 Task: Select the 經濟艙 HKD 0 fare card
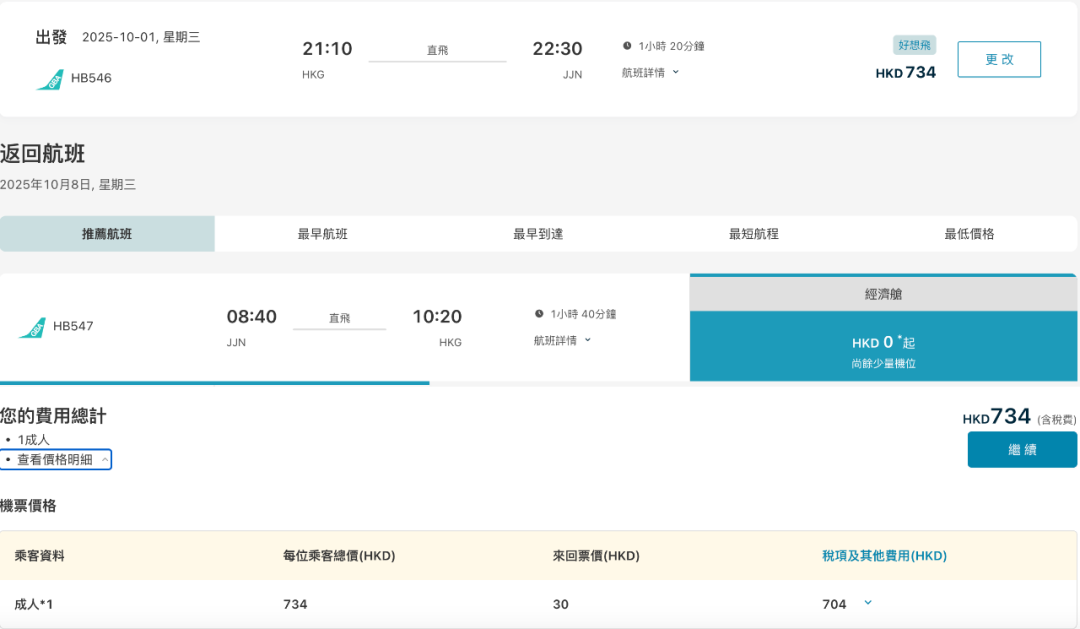pos(884,340)
